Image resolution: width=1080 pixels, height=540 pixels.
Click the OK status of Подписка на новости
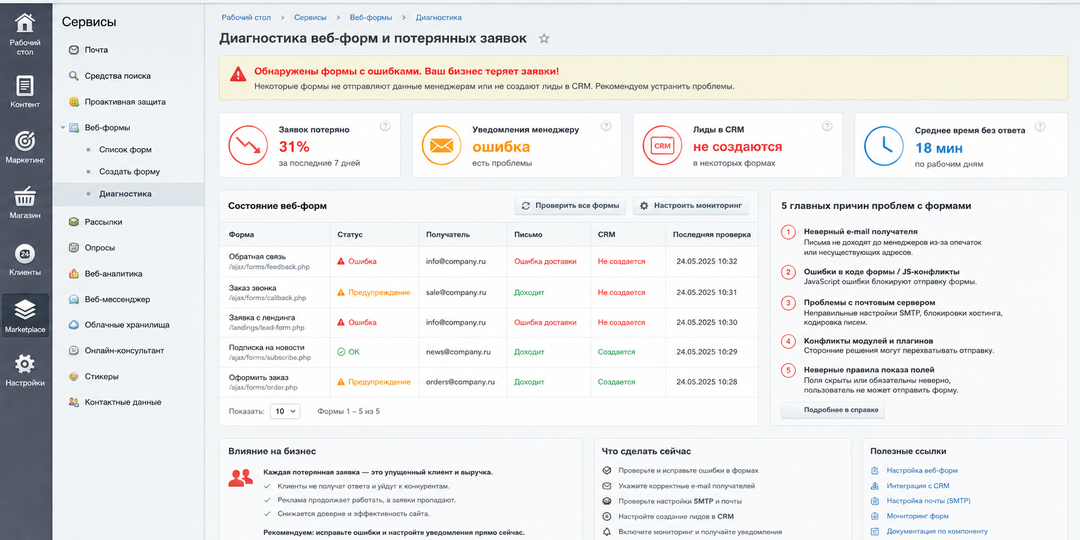click(x=349, y=352)
